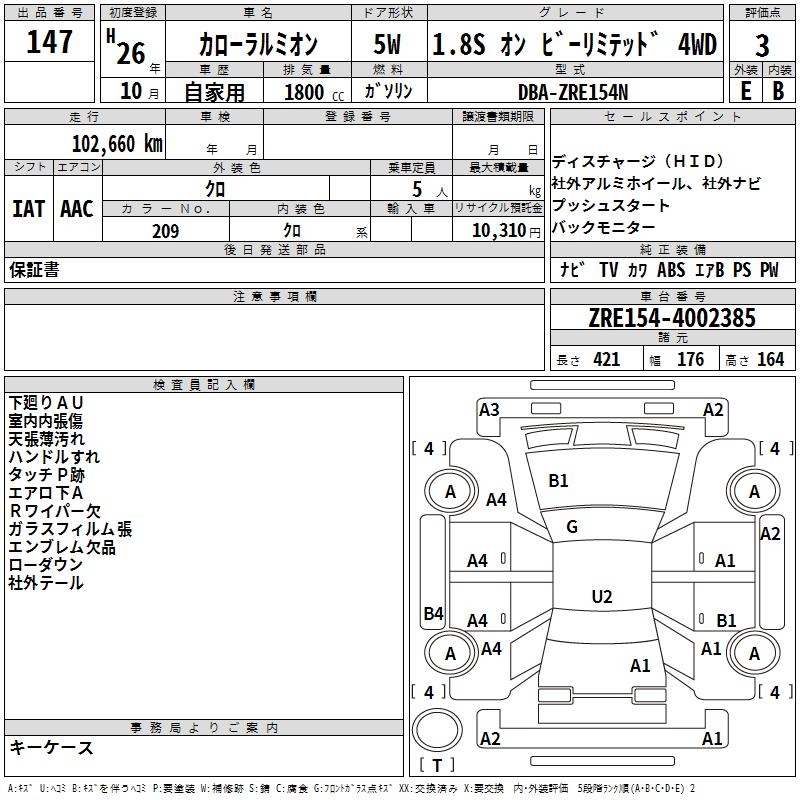Select inspector note エアロ下A

tap(45, 493)
